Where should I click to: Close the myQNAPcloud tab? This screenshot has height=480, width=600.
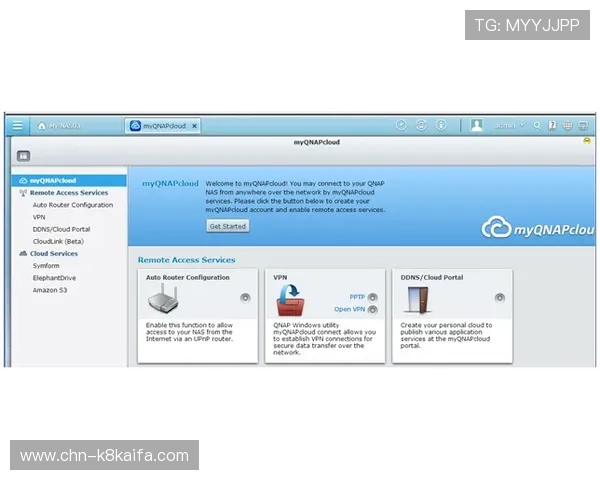194,126
